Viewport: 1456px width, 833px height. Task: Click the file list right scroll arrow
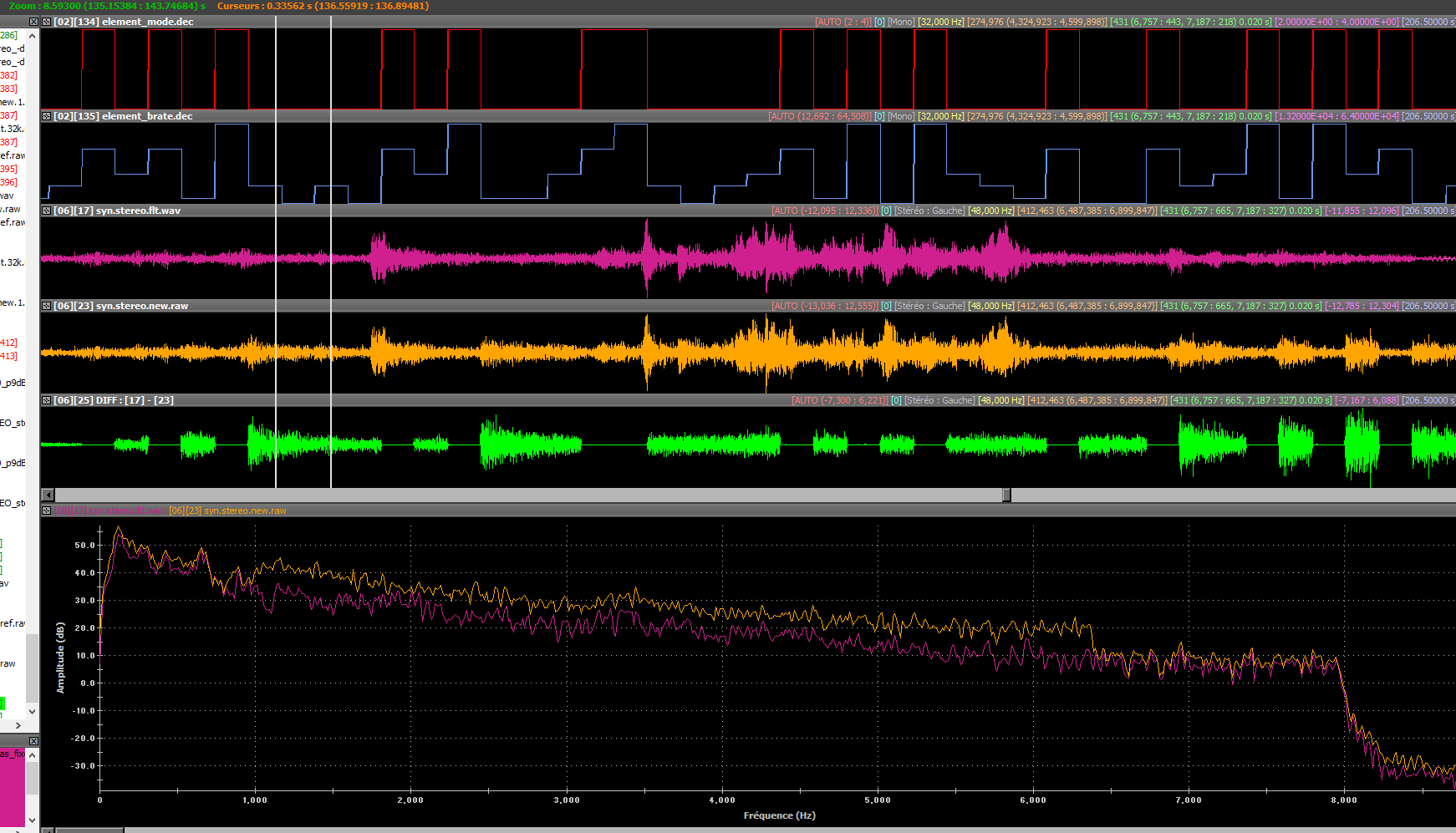pos(18,726)
